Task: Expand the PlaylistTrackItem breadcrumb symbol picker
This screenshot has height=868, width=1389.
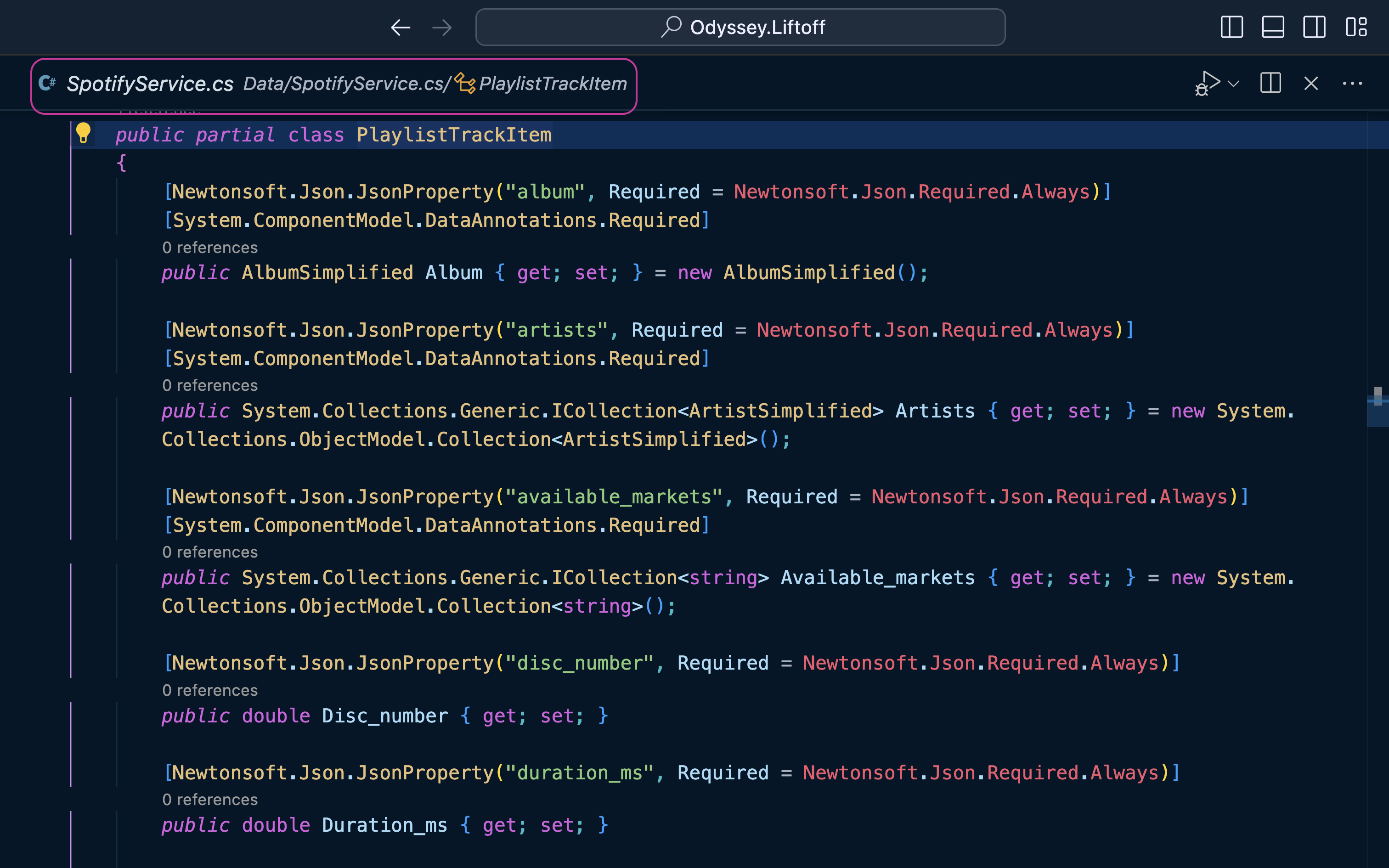Action: point(552,84)
